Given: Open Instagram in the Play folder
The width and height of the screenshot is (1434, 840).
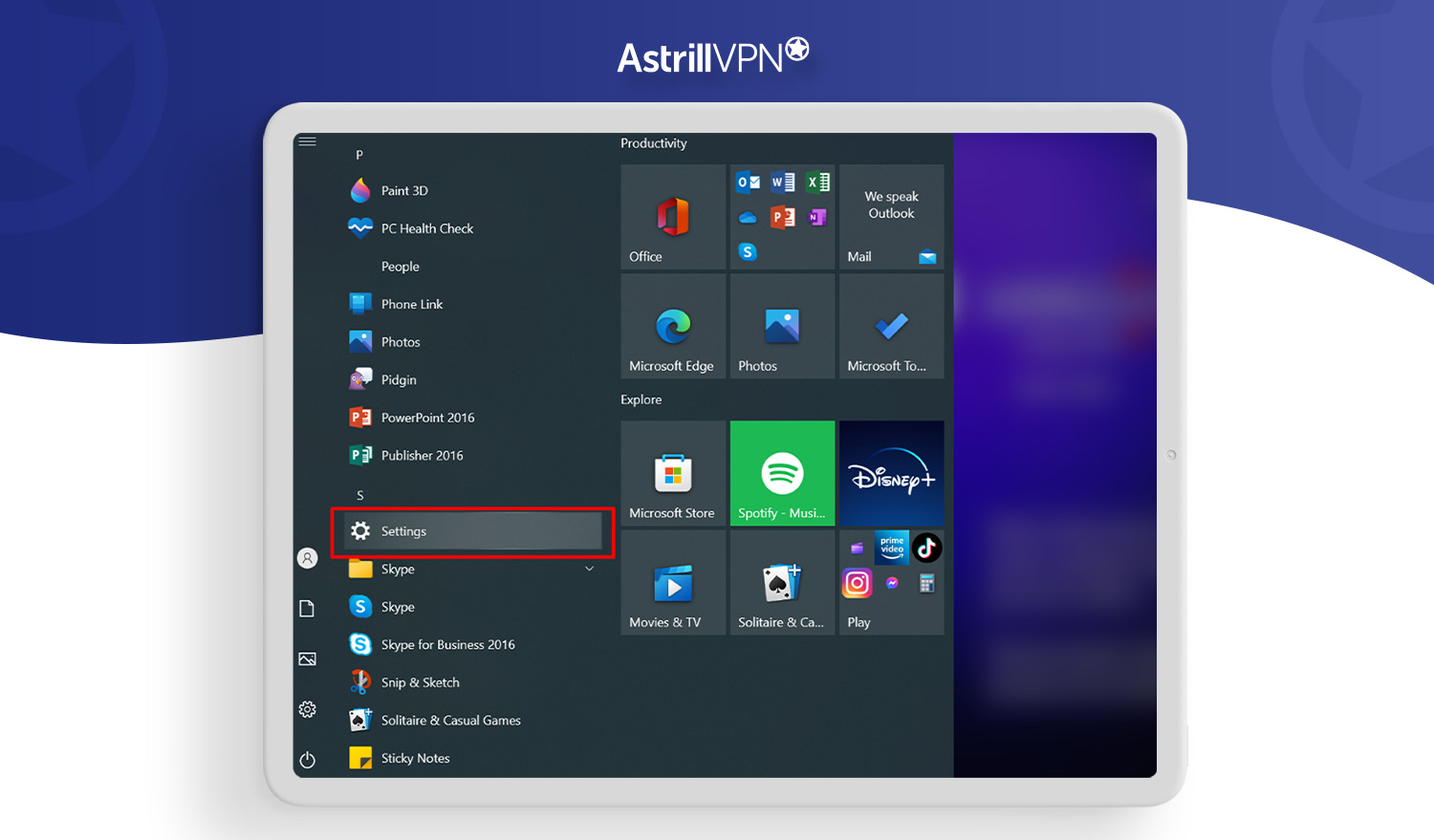Looking at the screenshot, I should (857, 583).
